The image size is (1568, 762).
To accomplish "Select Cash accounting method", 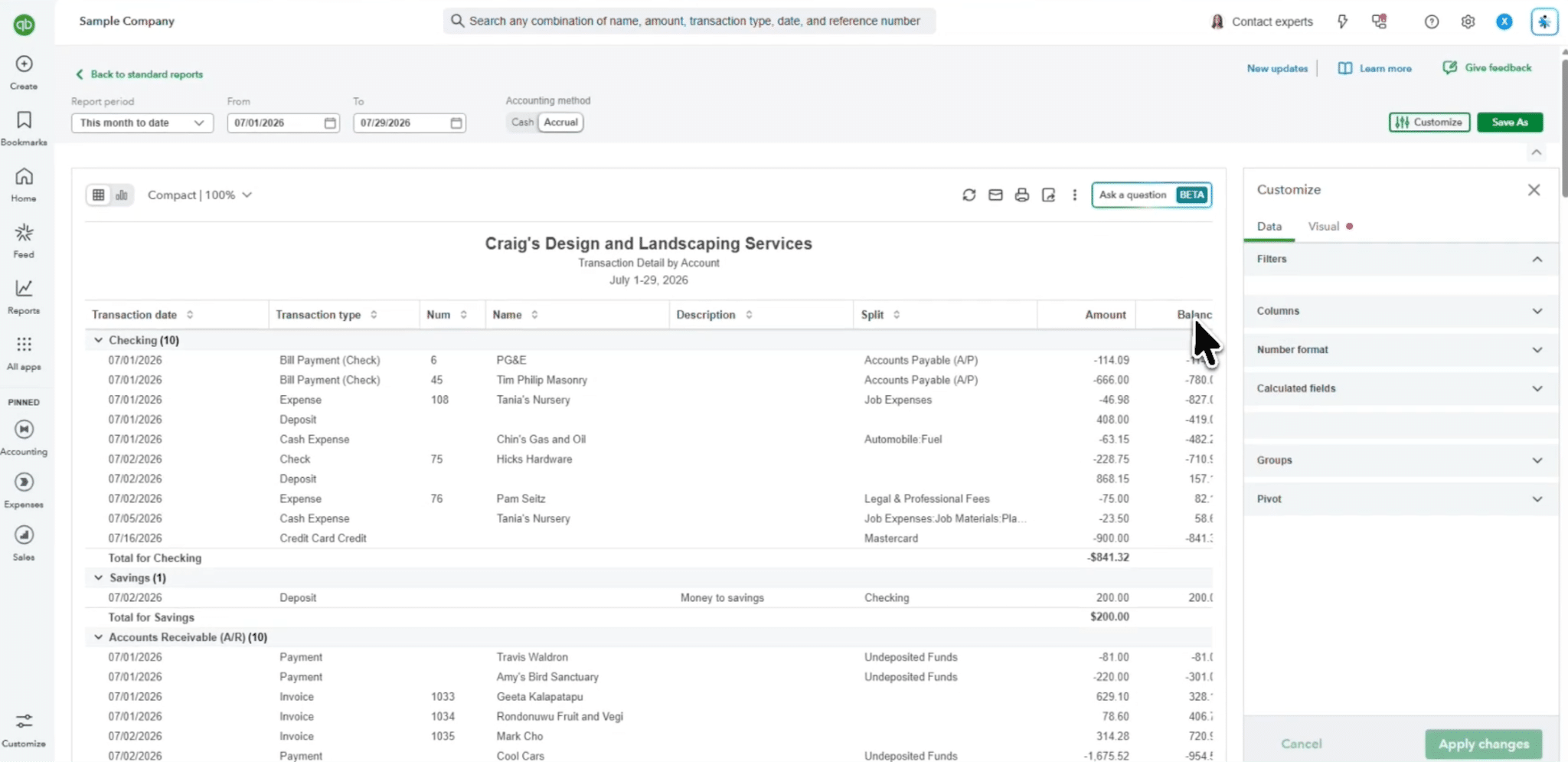I will click(522, 123).
